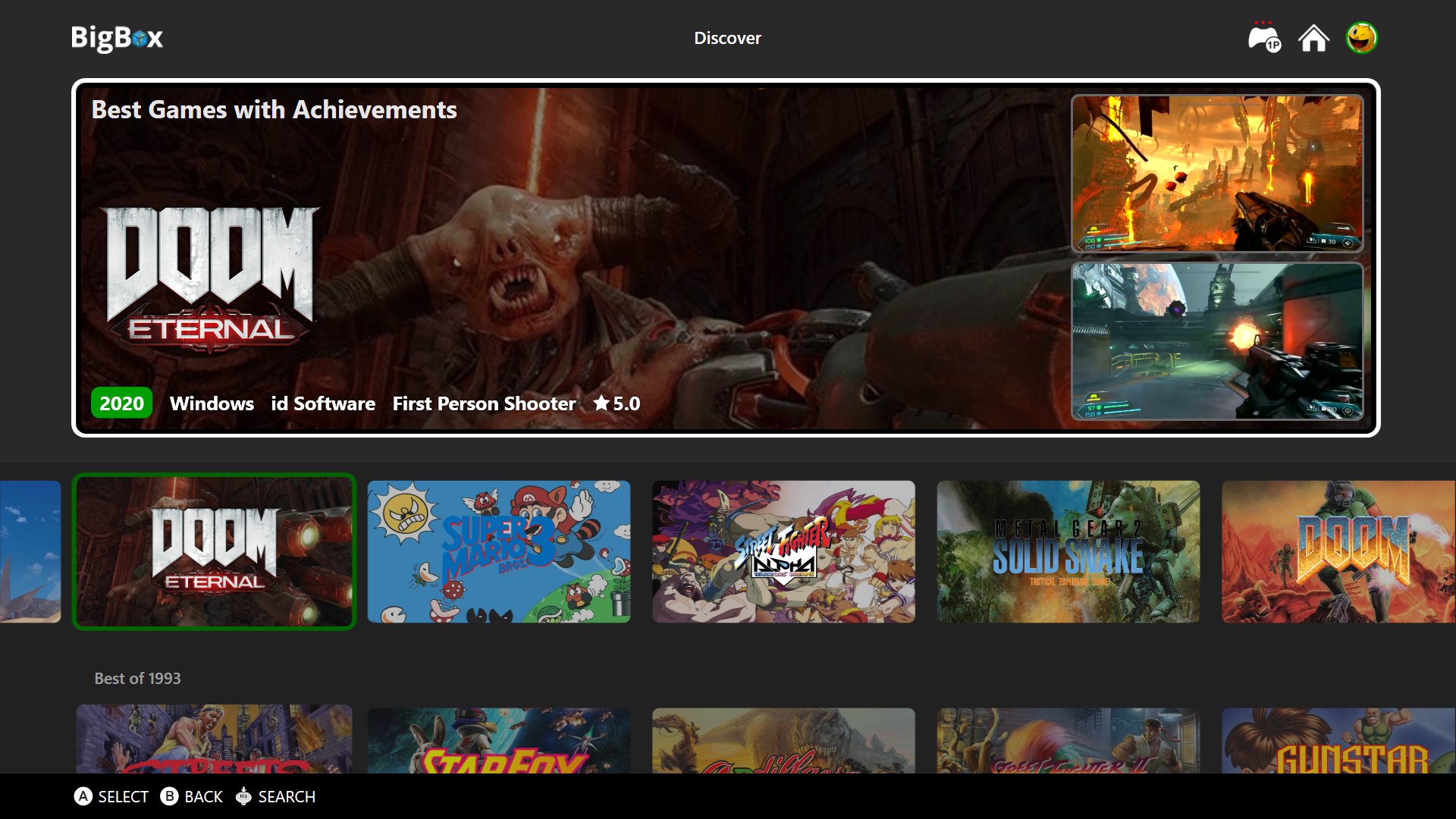
Task: Click the Best of 1993 row heading
Action: (x=137, y=678)
